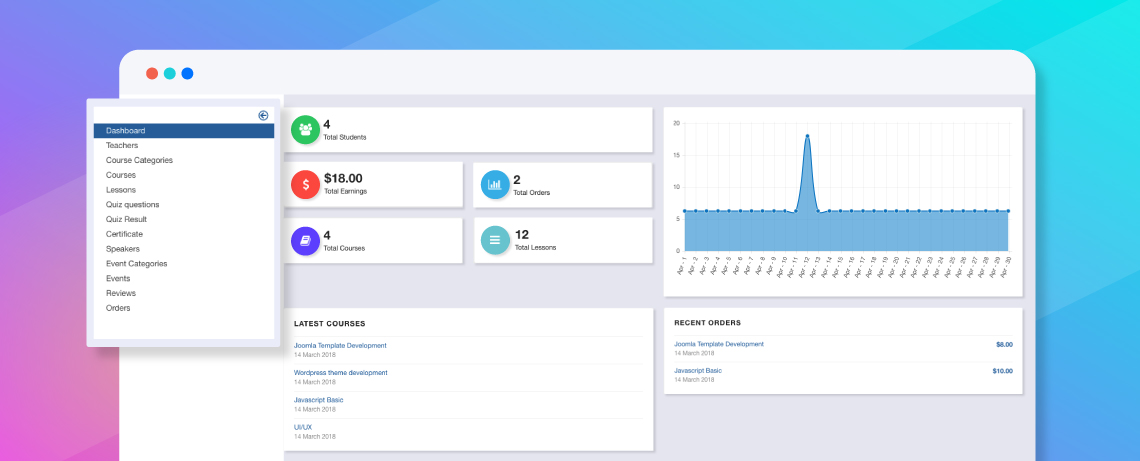The image size is (1140, 461).
Task: Click the RECENT ORDERS heading
Action: coord(707,323)
